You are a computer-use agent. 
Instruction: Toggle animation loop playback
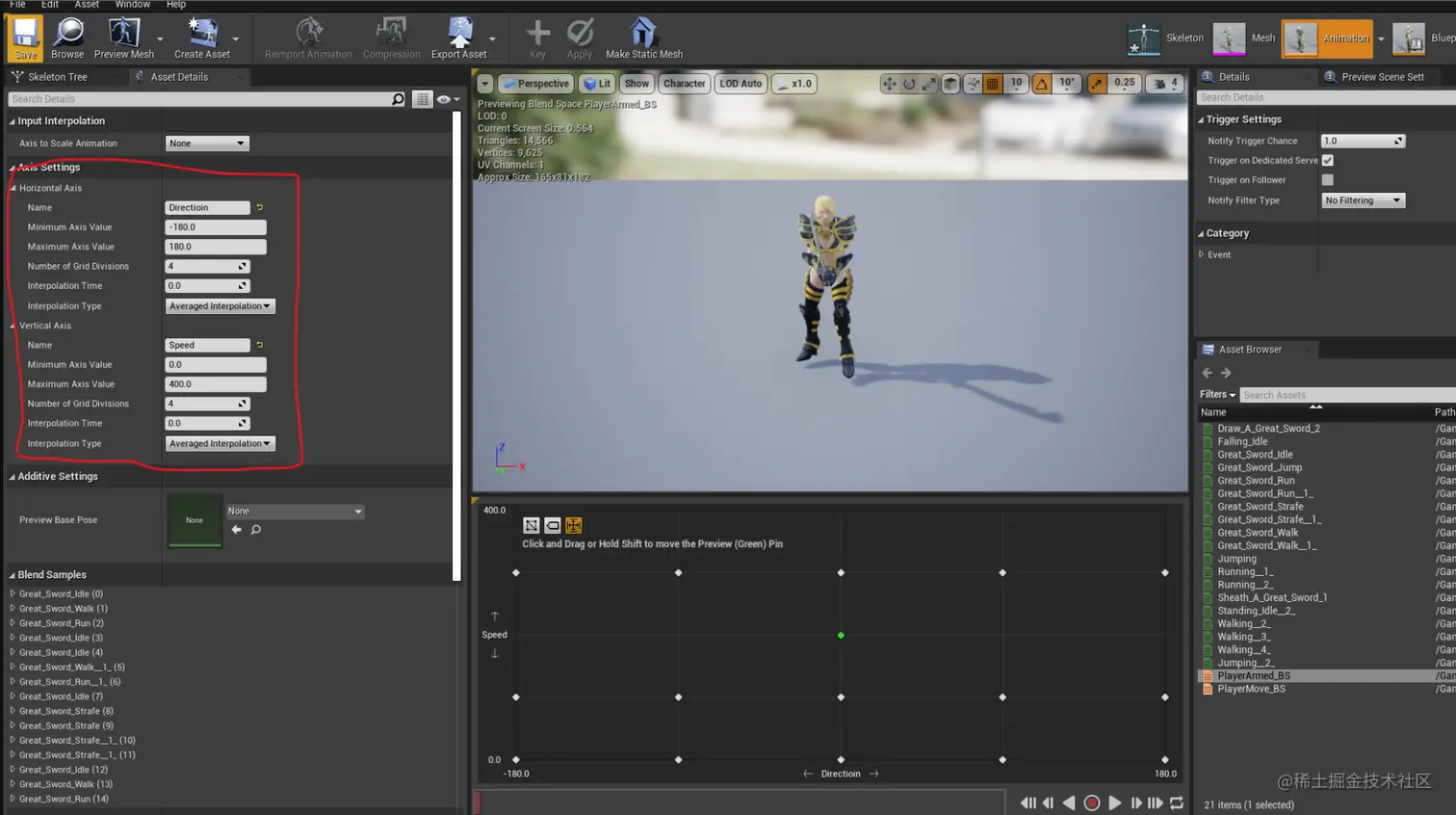pos(1177,803)
